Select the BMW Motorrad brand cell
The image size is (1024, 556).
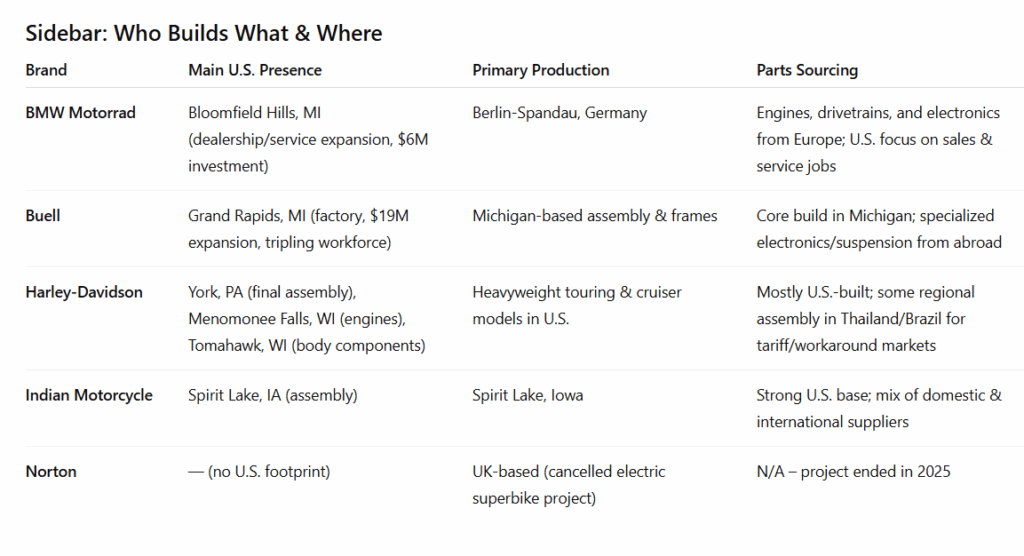[x=80, y=112]
